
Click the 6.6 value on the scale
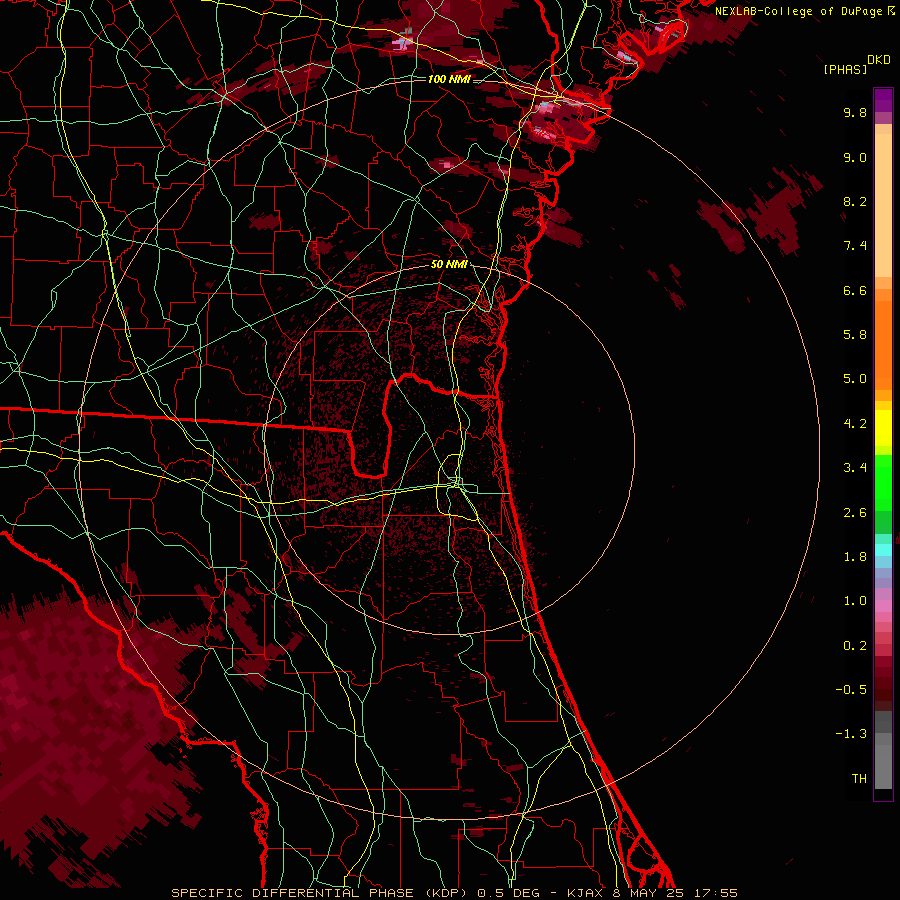pyautogui.click(x=855, y=290)
